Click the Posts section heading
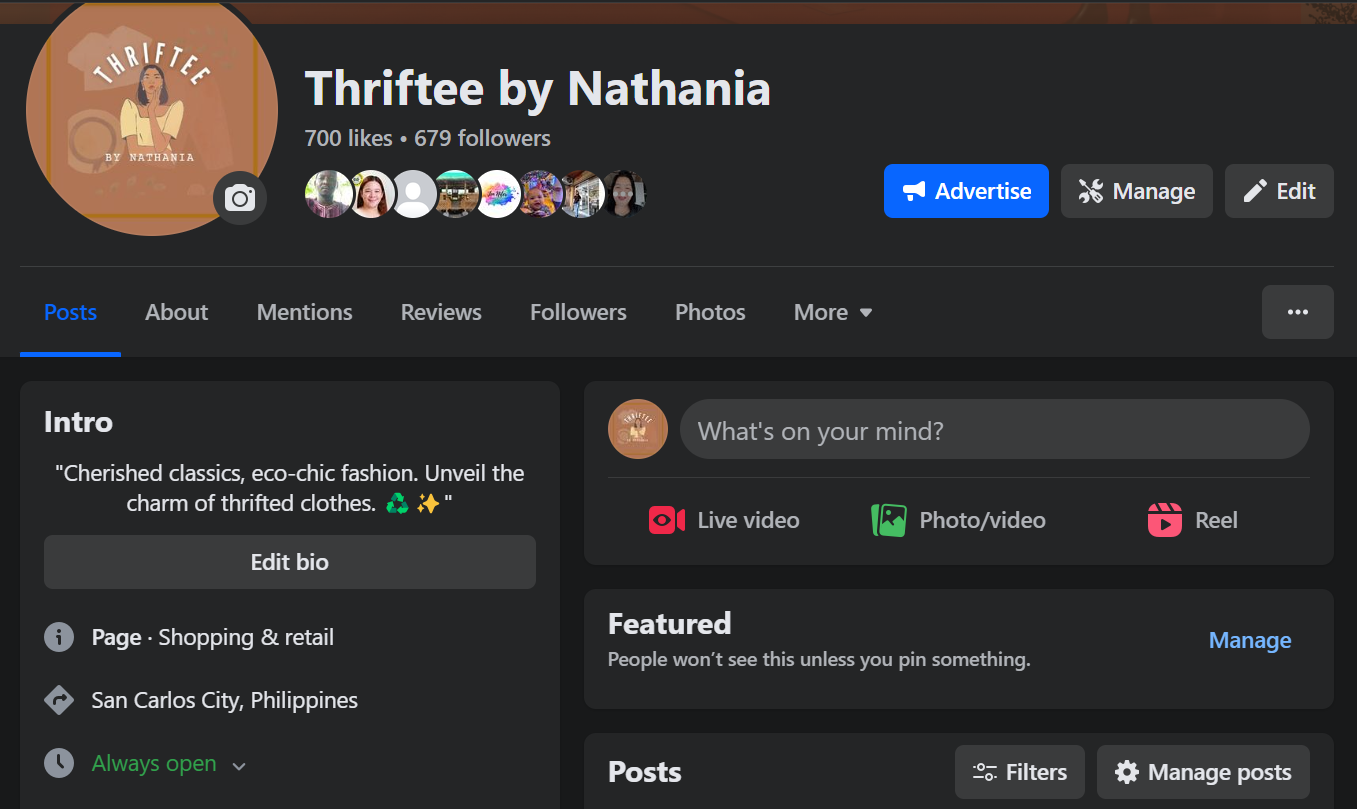The image size is (1357, 809). [645, 772]
